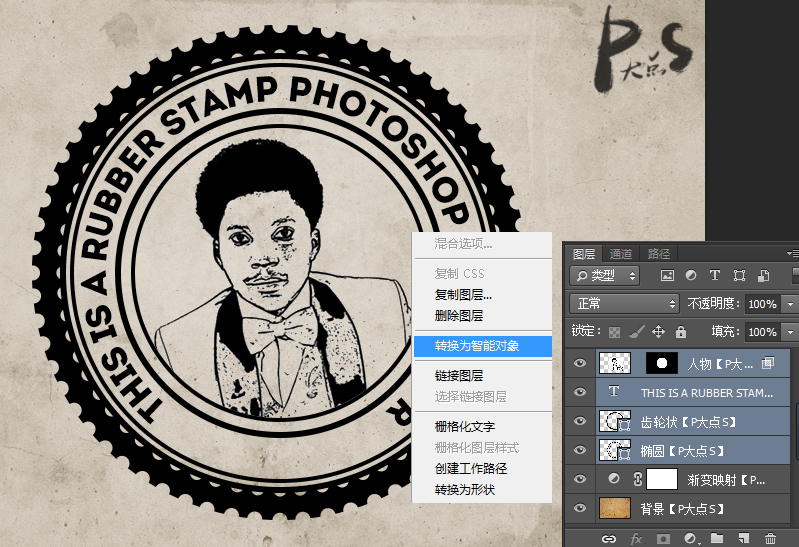Select 背景【P大点S】 layer name
The image size is (799, 547).
pyautogui.click(x=682, y=509)
